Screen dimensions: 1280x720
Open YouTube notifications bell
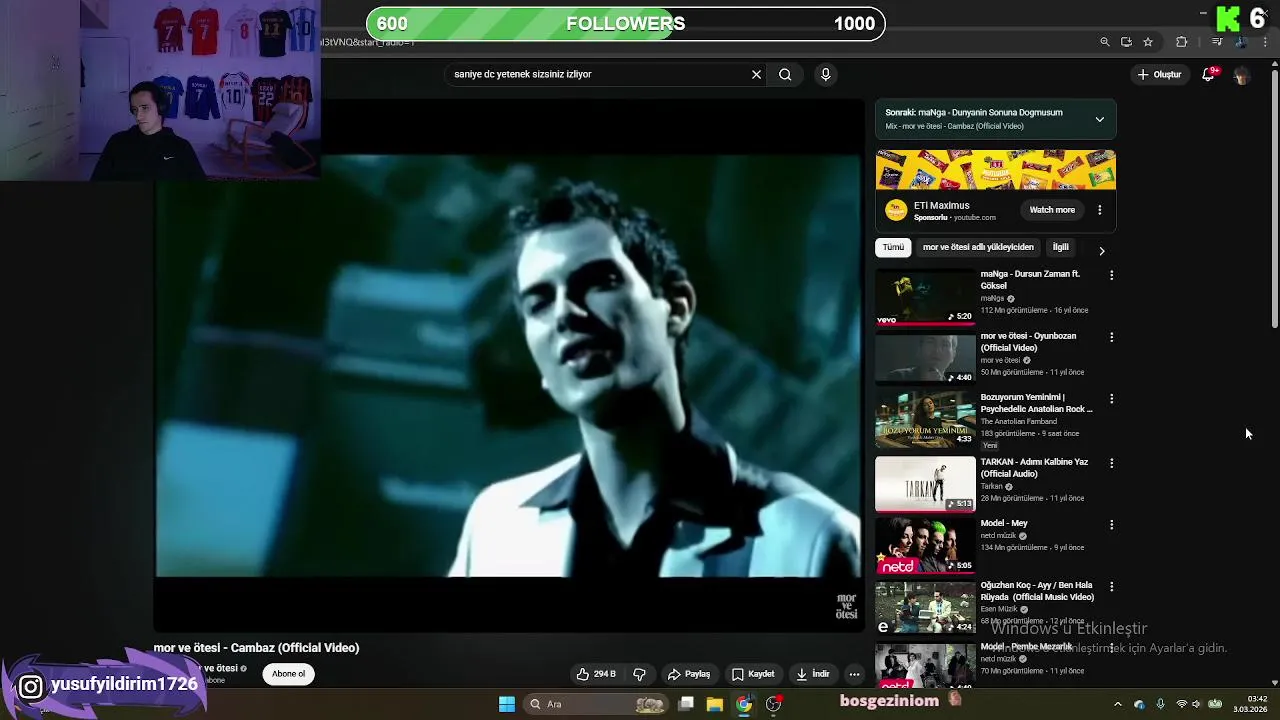point(1208,75)
